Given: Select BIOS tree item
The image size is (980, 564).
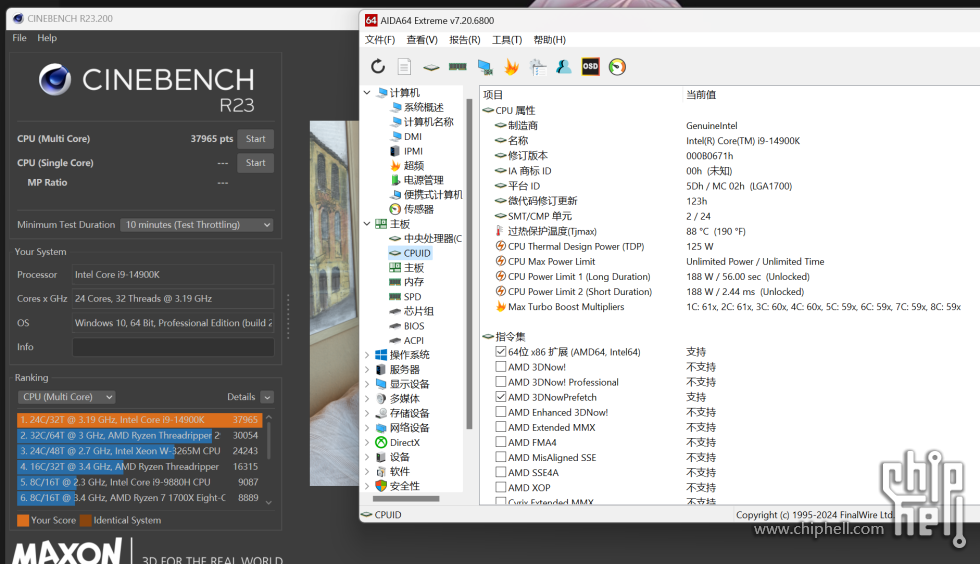Looking at the screenshot, I should click(x=414, y=326).
